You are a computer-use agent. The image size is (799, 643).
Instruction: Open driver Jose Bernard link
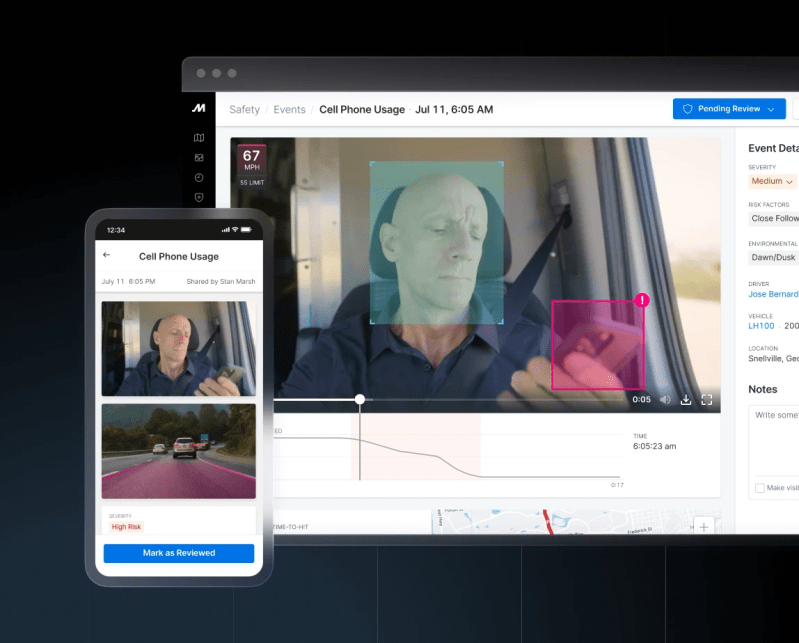point(774,294)
